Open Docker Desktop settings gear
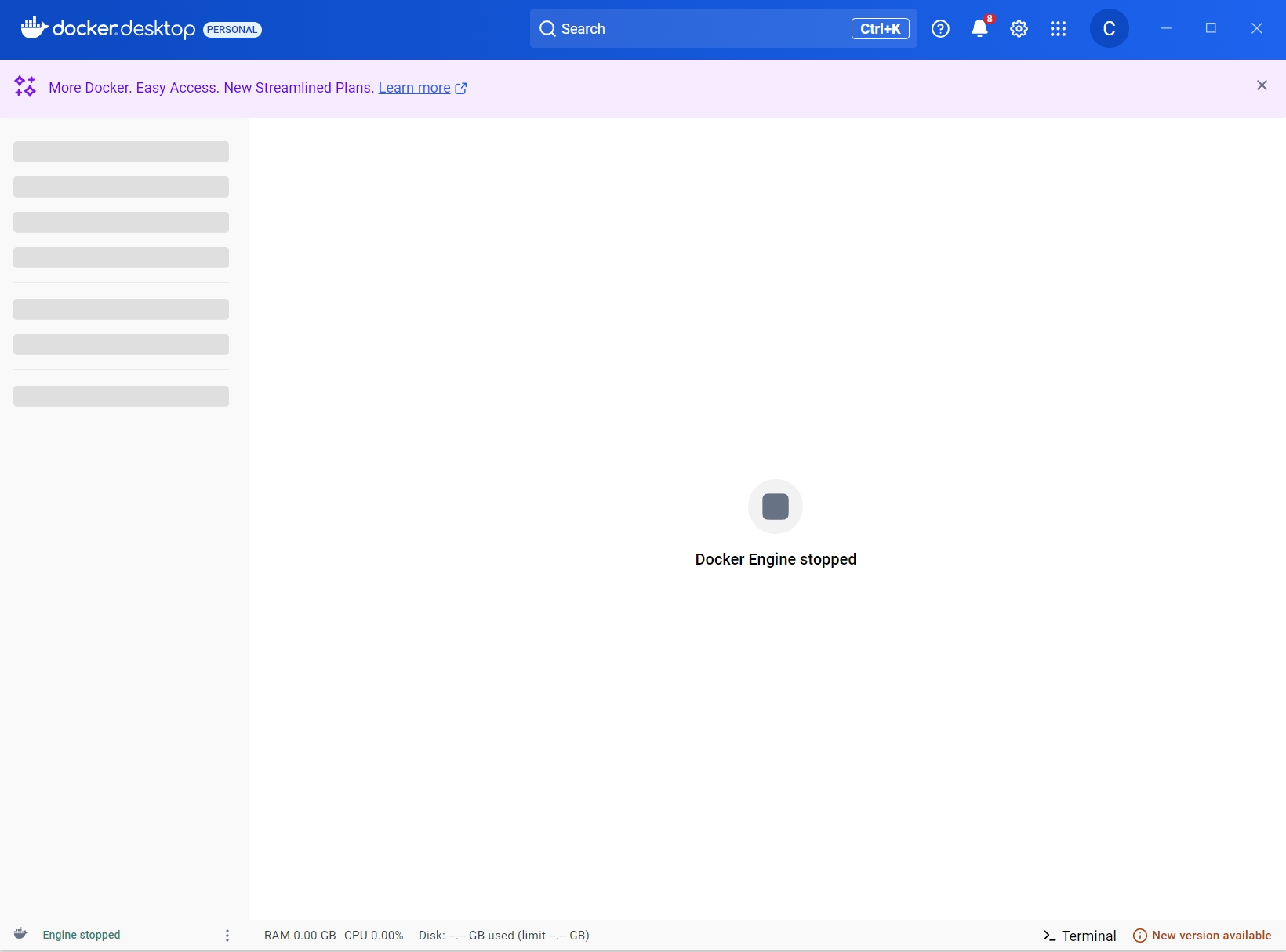Screen dimensions: 1286x952 1019,28
